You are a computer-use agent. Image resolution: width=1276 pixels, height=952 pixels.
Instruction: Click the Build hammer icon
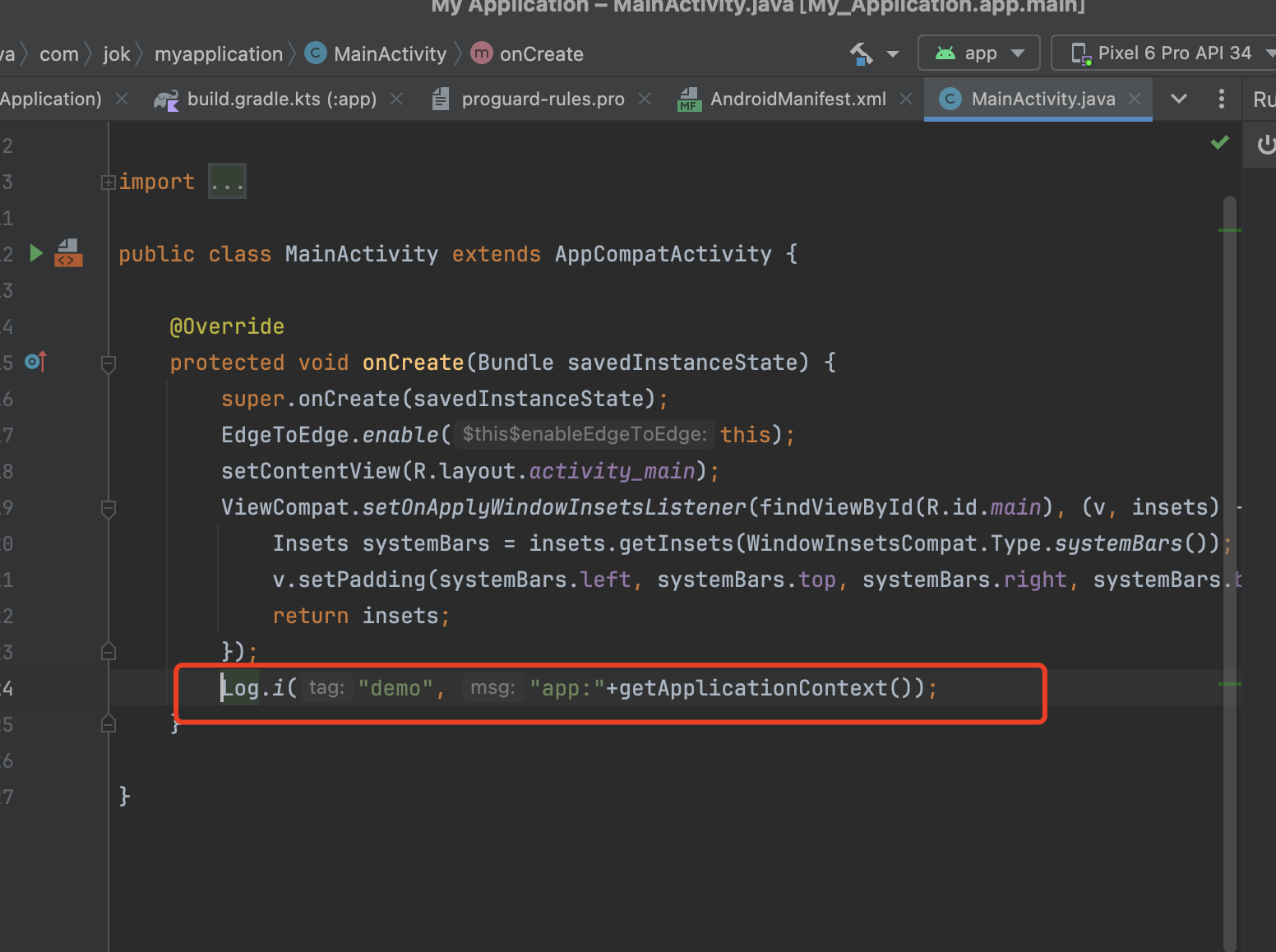pyautogui.click(x=862, y=54)
